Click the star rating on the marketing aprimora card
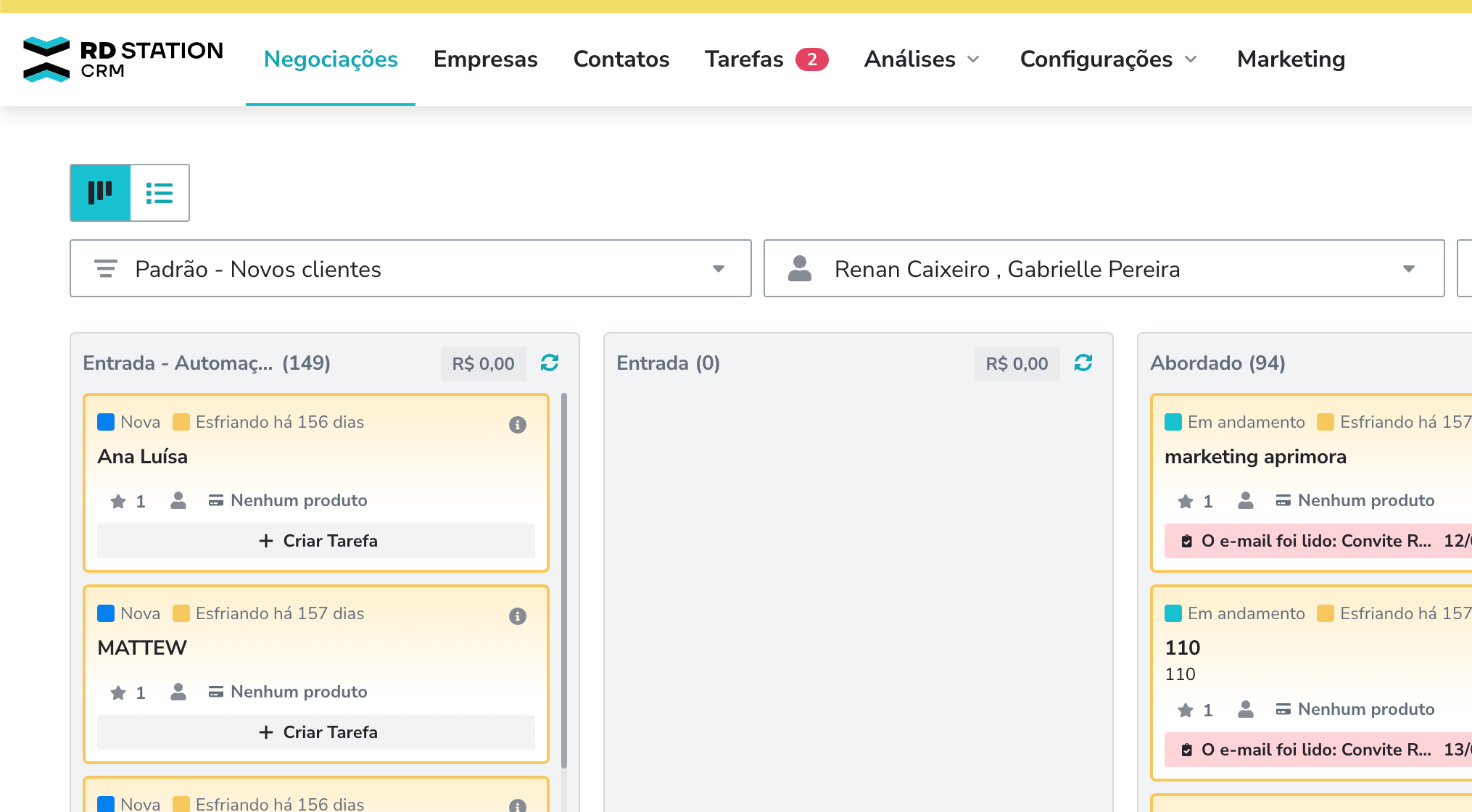Viewport: 1472px width, 812px height. click(1186, 501)
